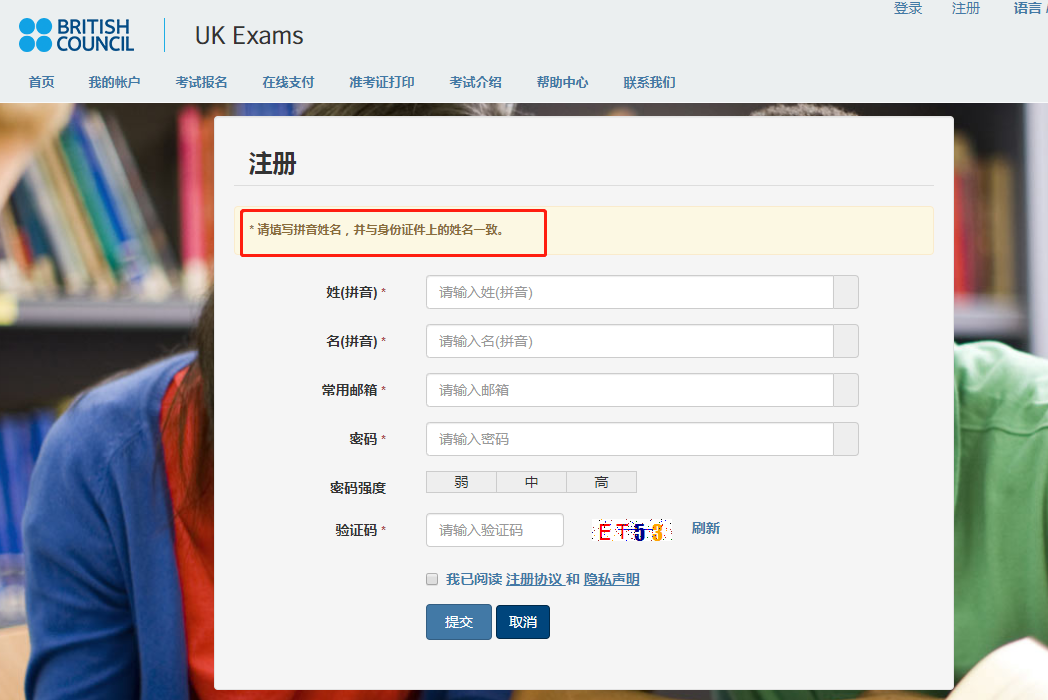
Task: Click 刷新 to refresh captcha
Action: point(705,529)
